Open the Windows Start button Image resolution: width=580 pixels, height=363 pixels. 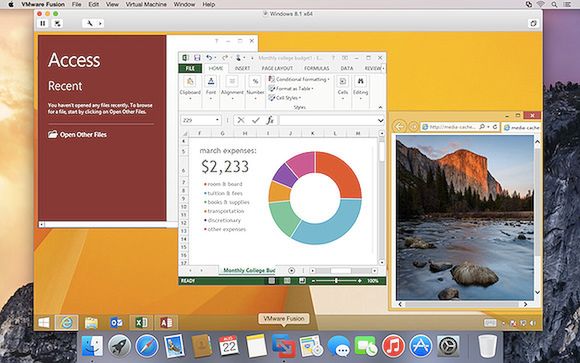coord(44,323)
